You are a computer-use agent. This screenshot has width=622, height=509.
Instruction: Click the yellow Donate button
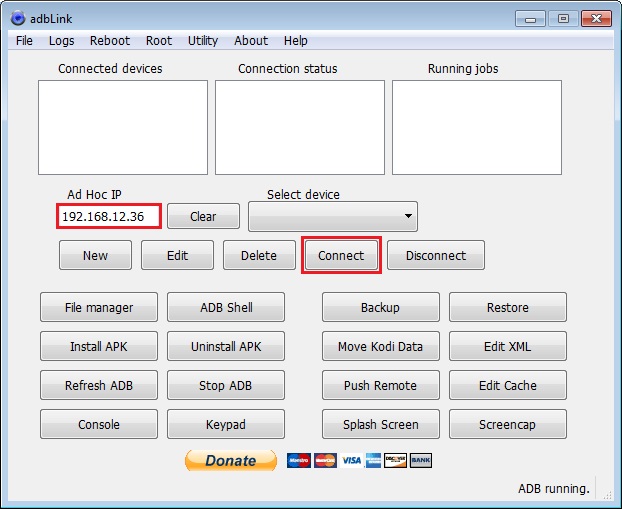(231, 460)
